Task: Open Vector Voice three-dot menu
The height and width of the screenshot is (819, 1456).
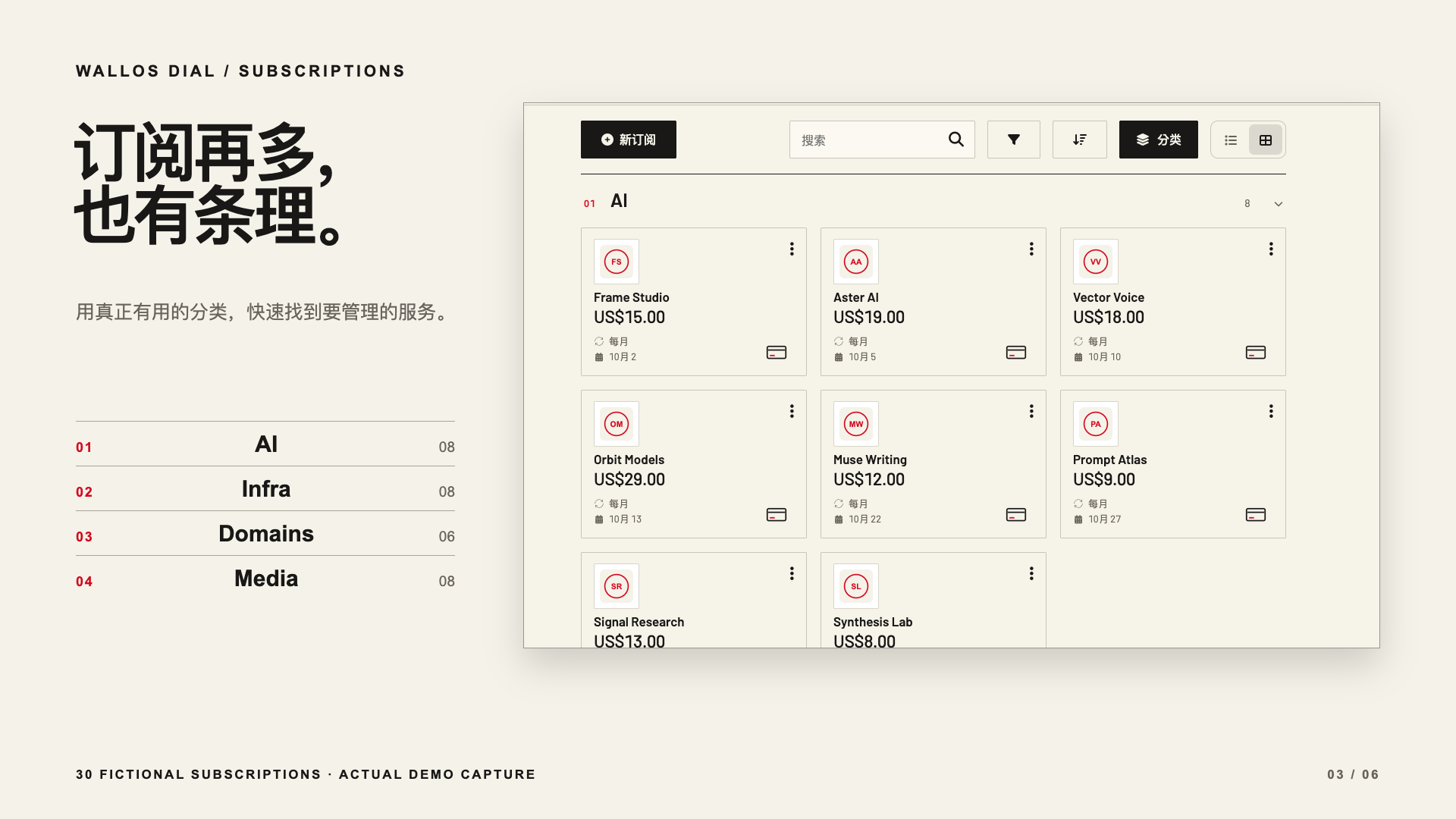Action: coord(1271,249)
